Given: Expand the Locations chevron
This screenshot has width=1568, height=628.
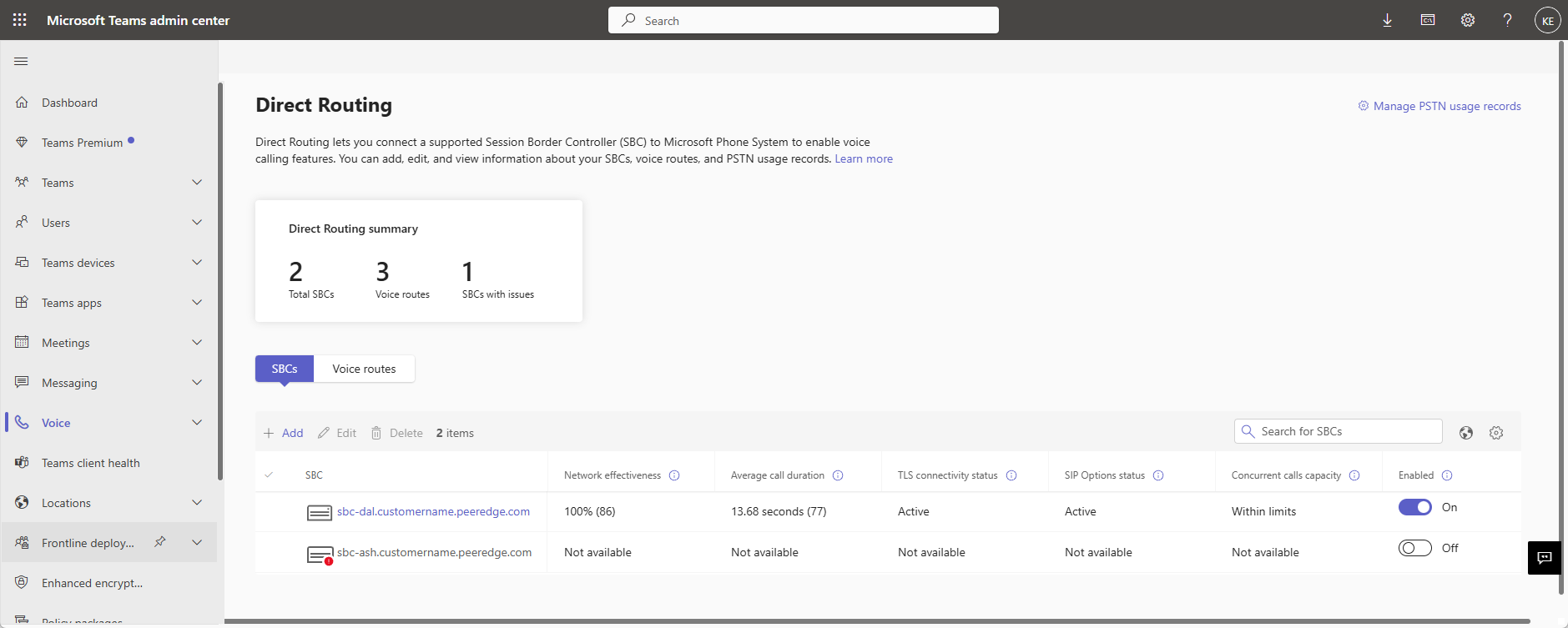Looking at the screenshot, I should (x=197, y=503).
